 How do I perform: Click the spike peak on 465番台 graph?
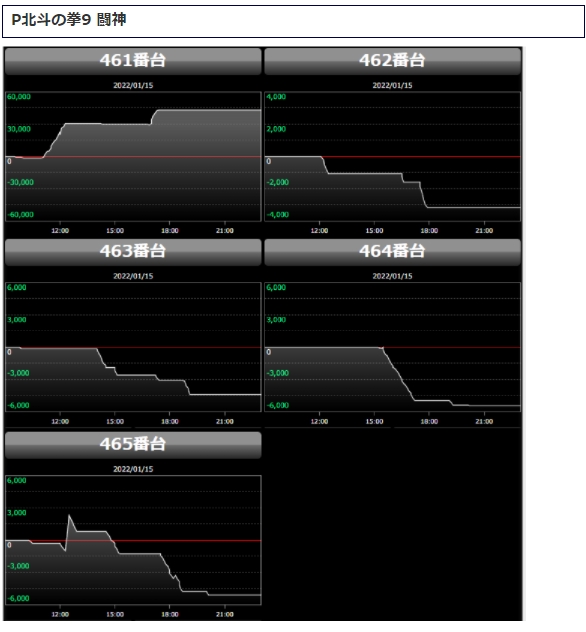tap(69, 516)
